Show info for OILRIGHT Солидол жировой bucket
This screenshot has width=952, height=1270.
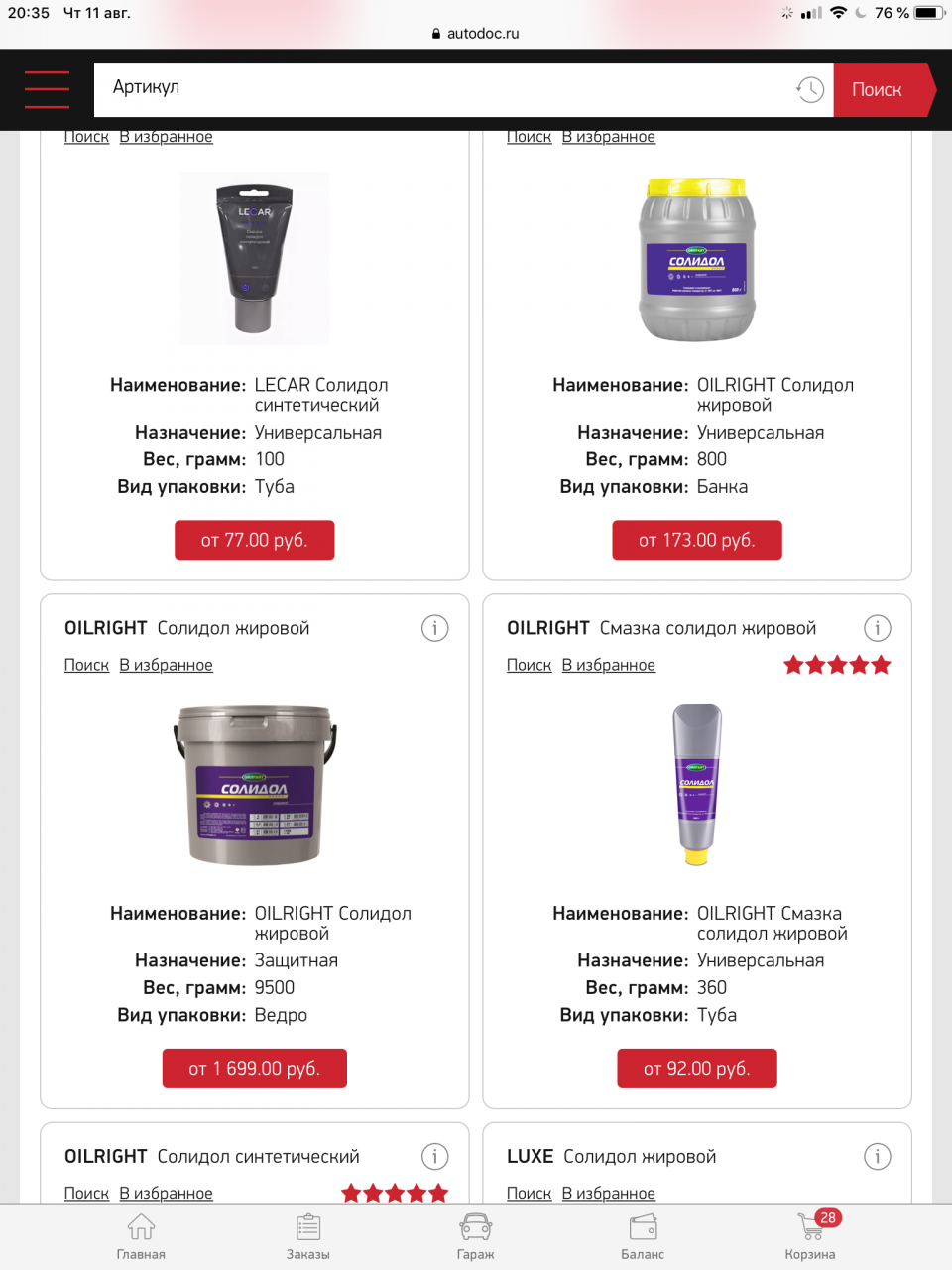434,628
